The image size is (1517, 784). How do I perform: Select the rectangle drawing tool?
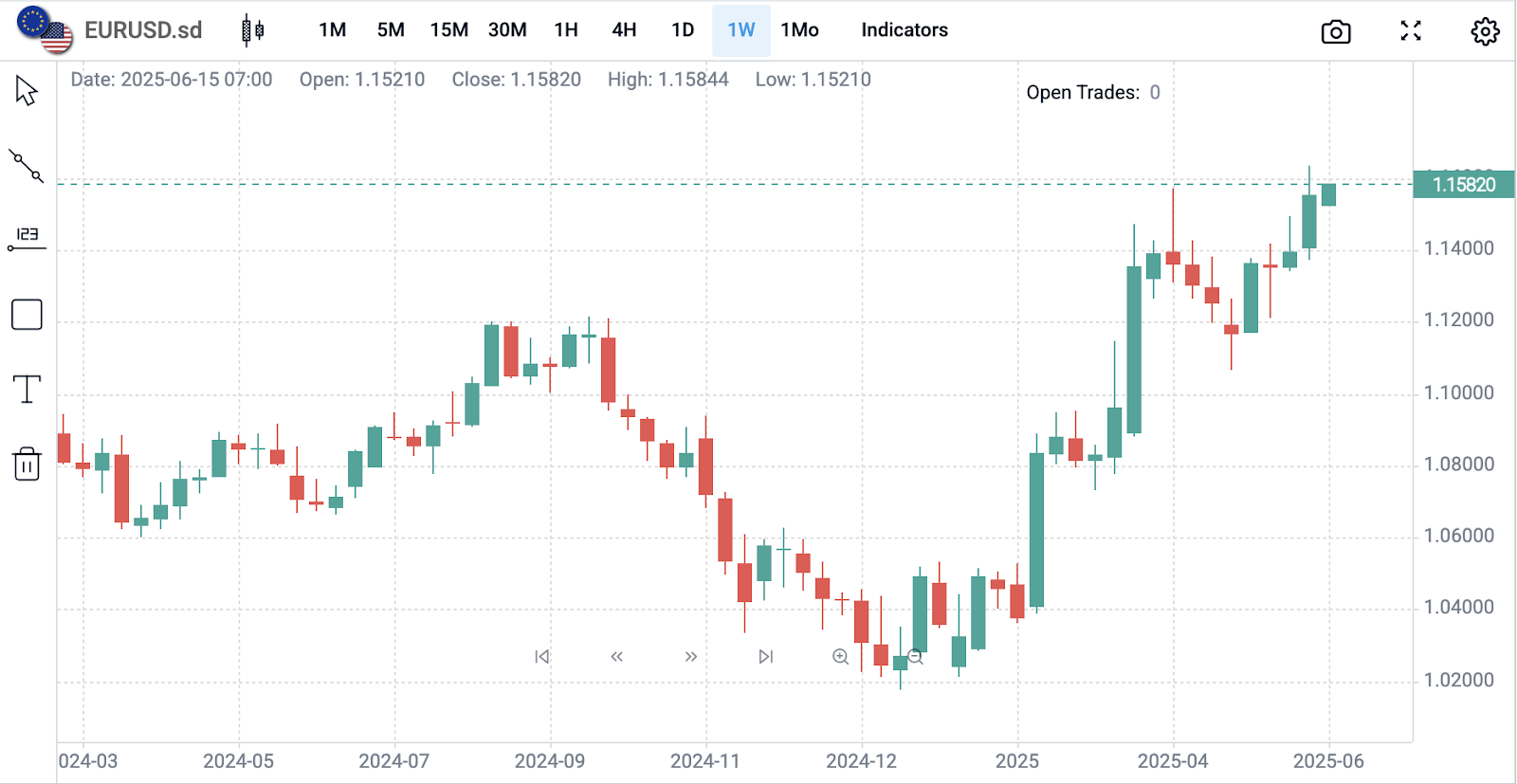click(x=27, y=315)
